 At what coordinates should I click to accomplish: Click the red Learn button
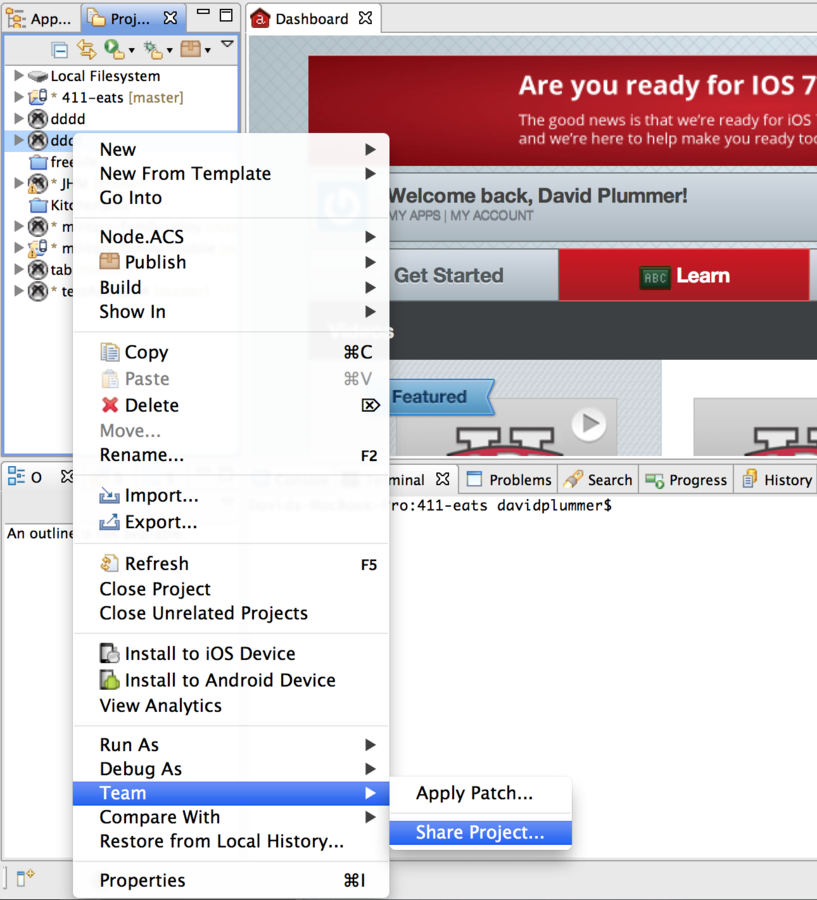coord(684,276)
